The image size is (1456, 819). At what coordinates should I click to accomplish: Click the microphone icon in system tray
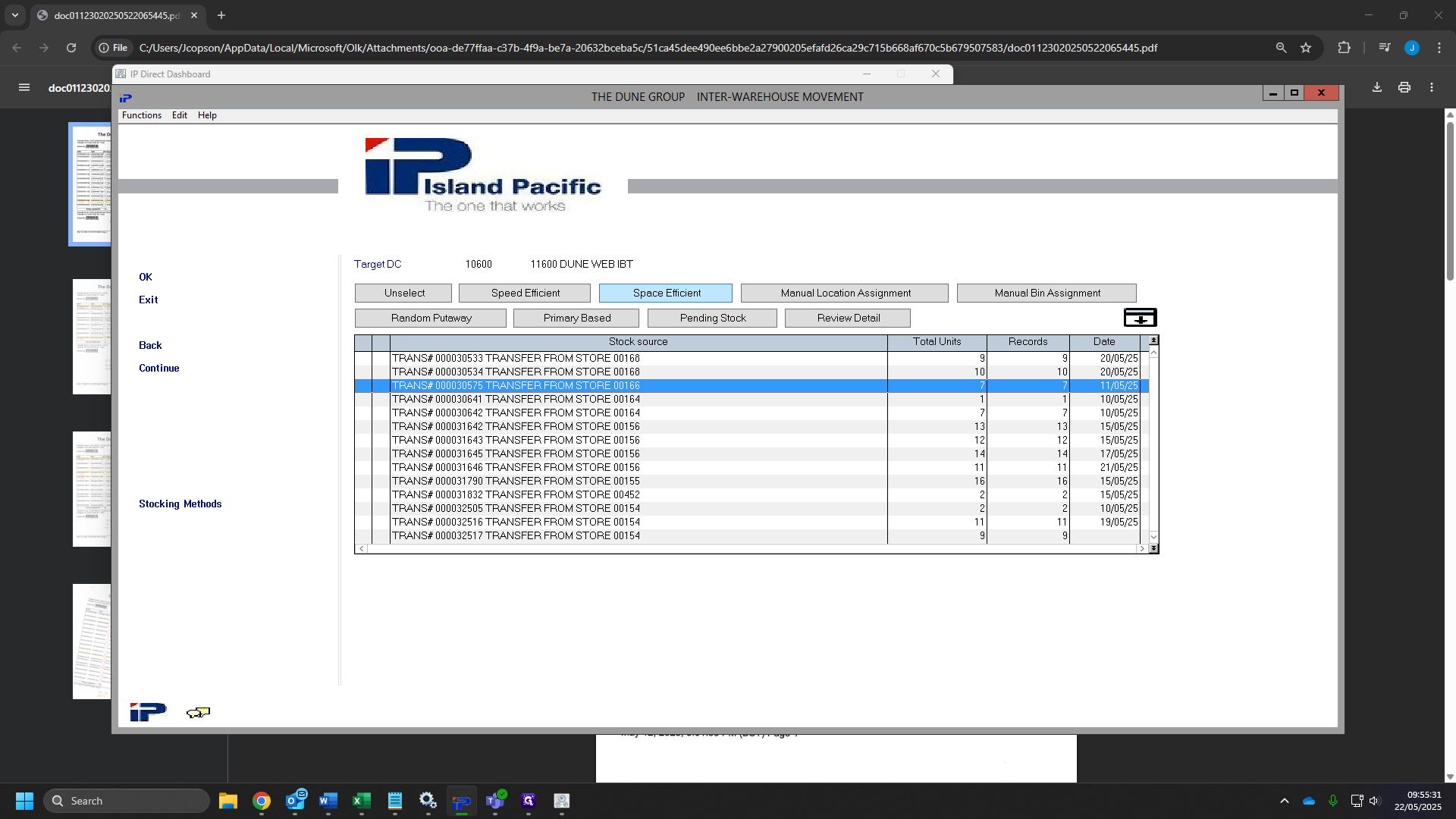1333,801
